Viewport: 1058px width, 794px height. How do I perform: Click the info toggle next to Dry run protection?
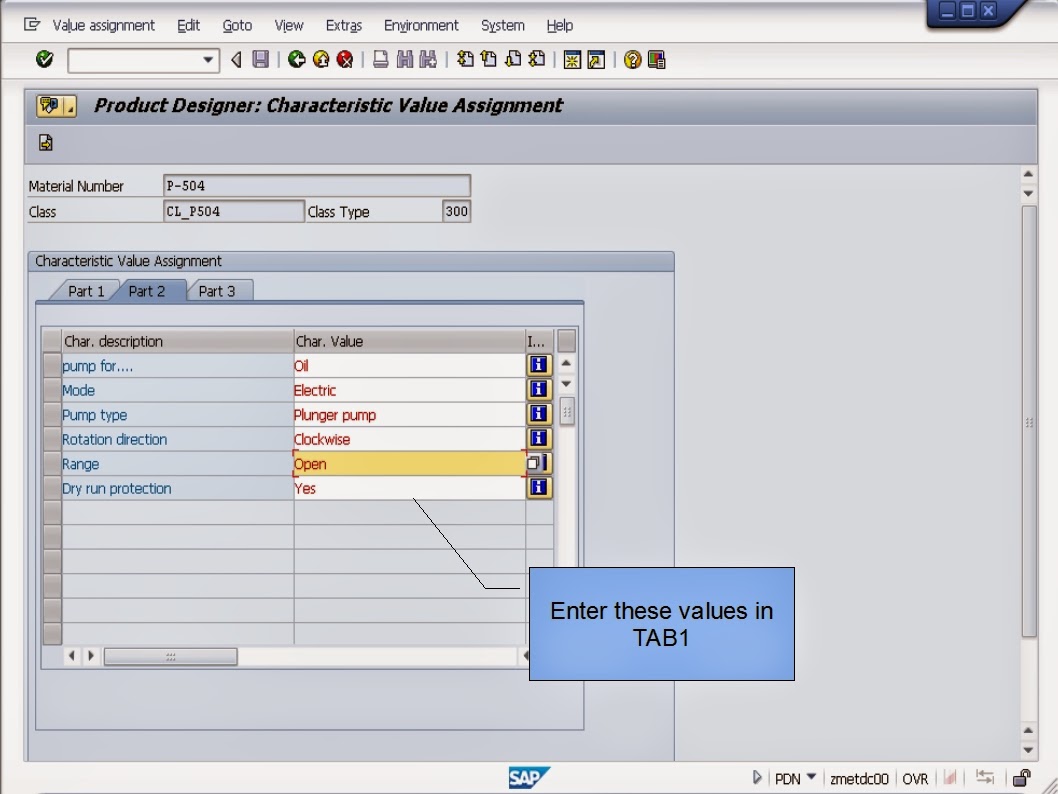[538, 487]
